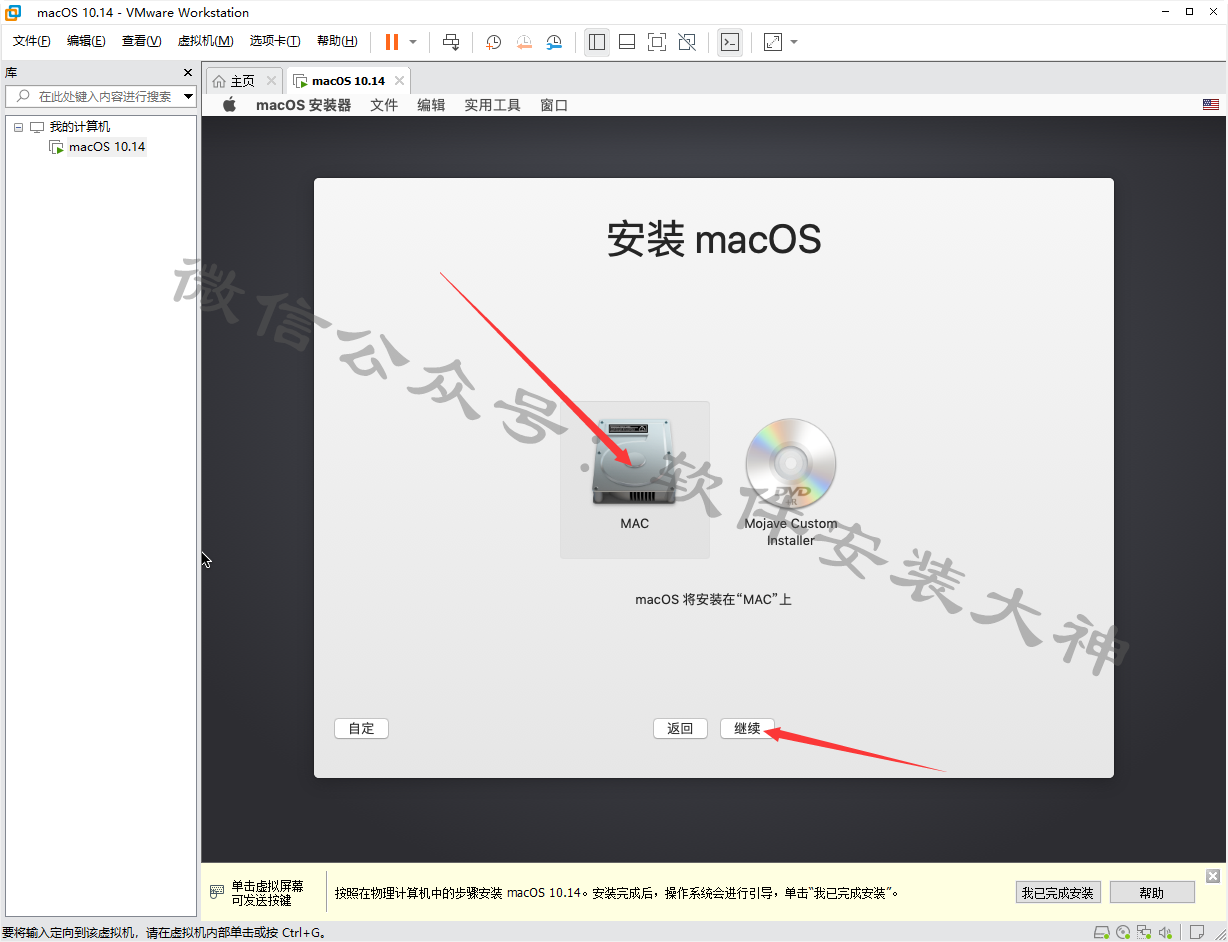Revert virtual machine to previous snapshot
Viewport: 1228px width, 942px height.
pyautogui.click(x=524, y=42)
